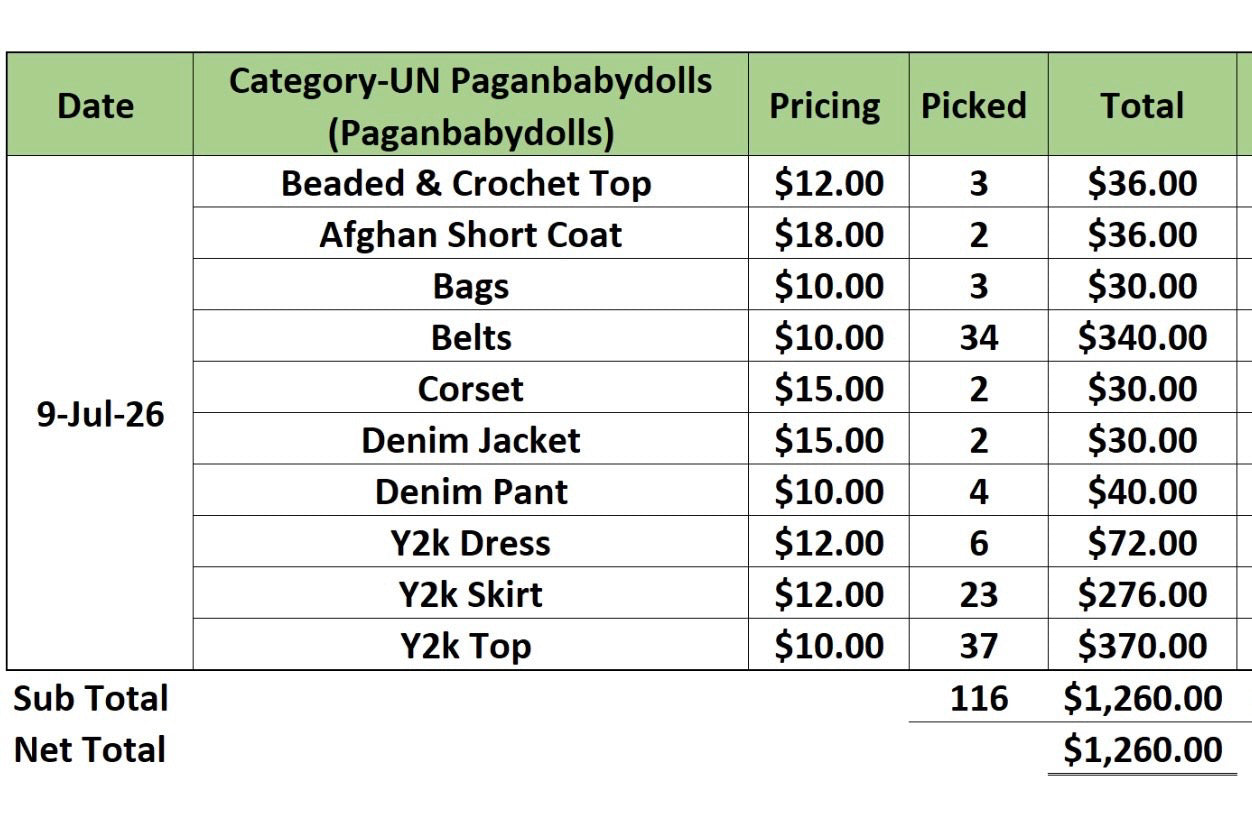Click the Afghan Short Coat cell
The width and height of the screenshot is (1252, 827).
pyautogui.click(x=470, y=234)
